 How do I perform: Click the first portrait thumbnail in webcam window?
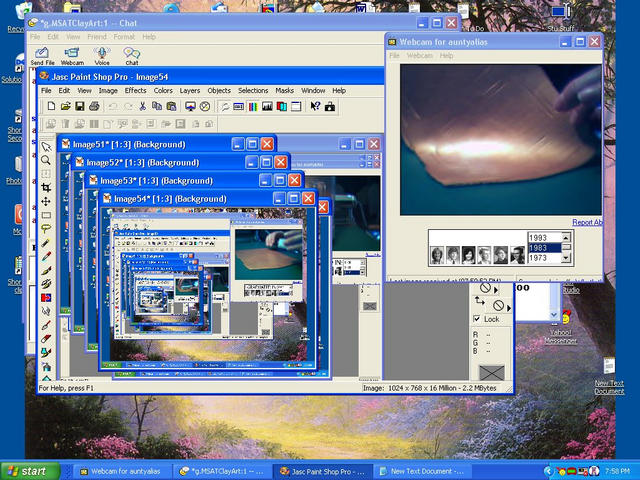(x=437, y=256)
